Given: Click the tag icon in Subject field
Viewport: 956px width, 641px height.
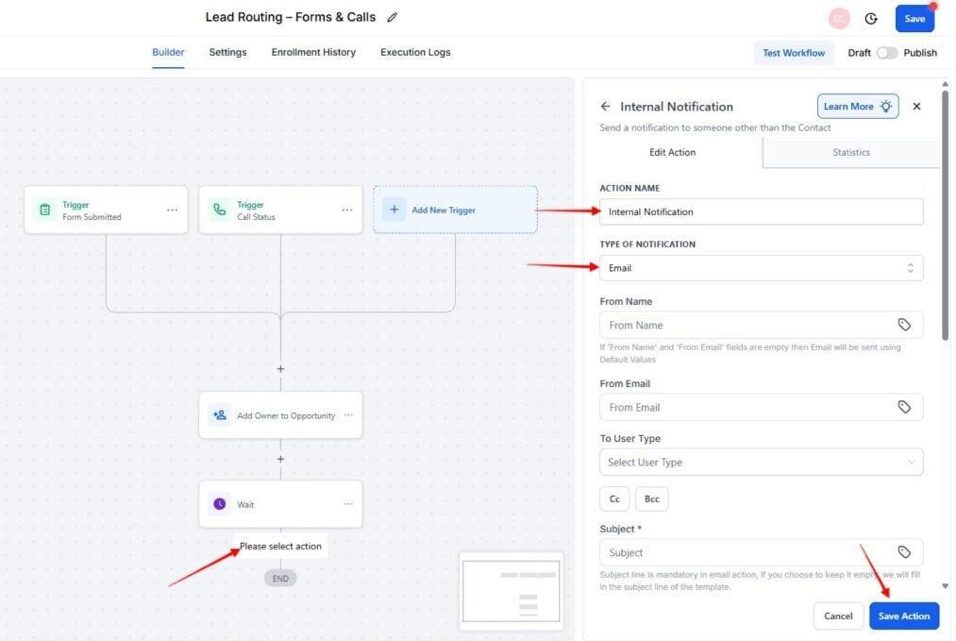Looking at the screenshot, I should [904, 552].
